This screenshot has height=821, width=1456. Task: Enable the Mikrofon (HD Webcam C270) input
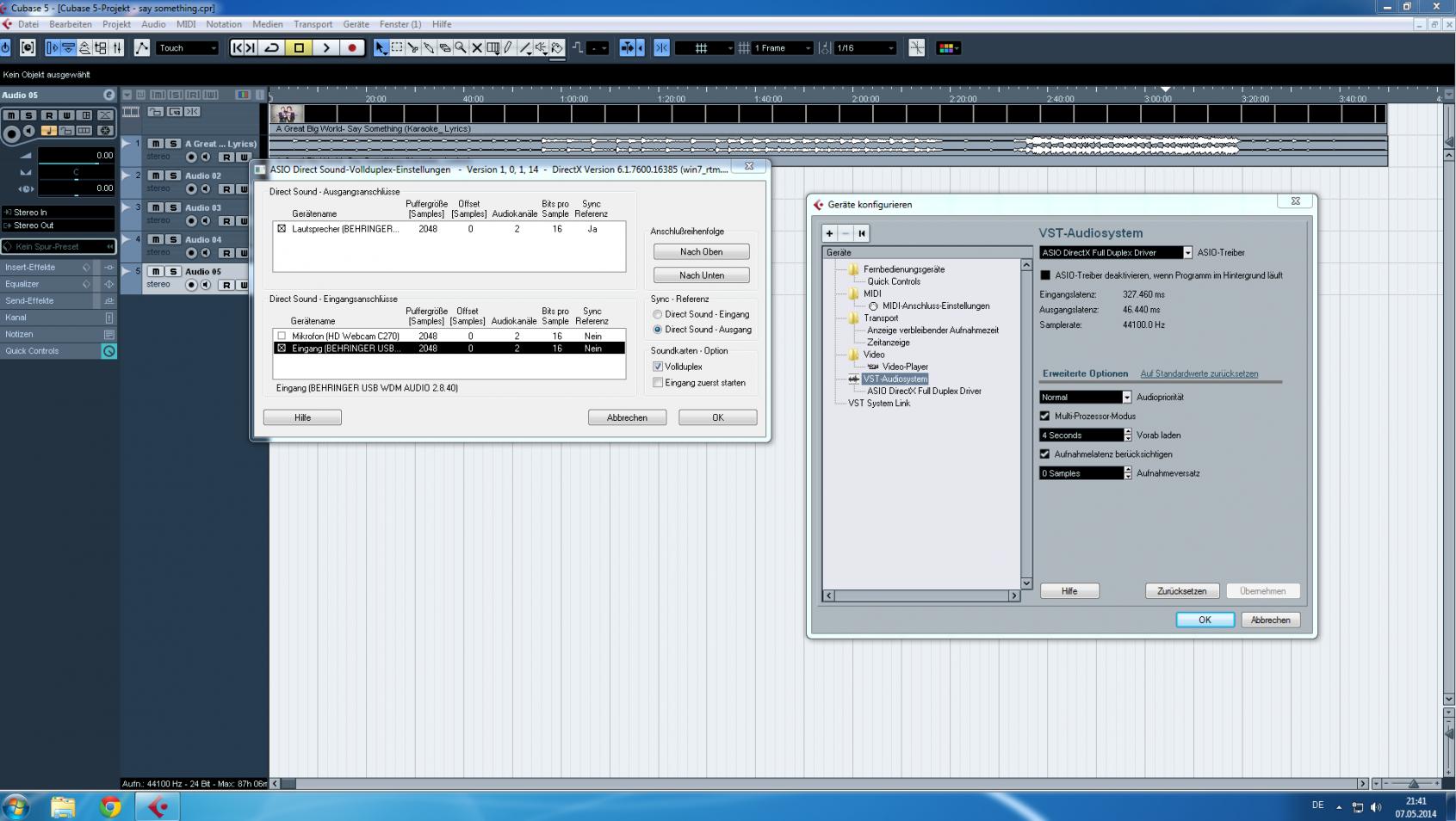(x=282, y=336)
